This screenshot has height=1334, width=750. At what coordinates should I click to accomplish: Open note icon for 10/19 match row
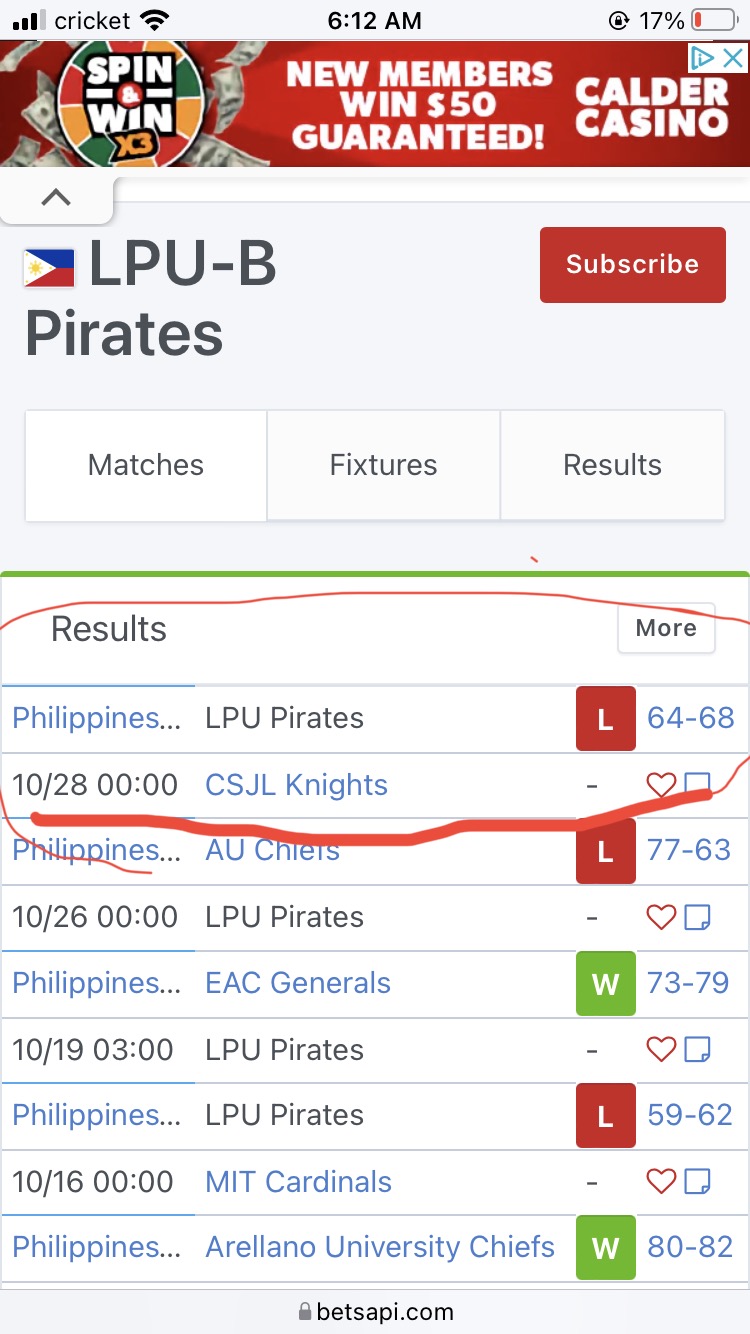pyautogui.click(x=697, y=1050)
